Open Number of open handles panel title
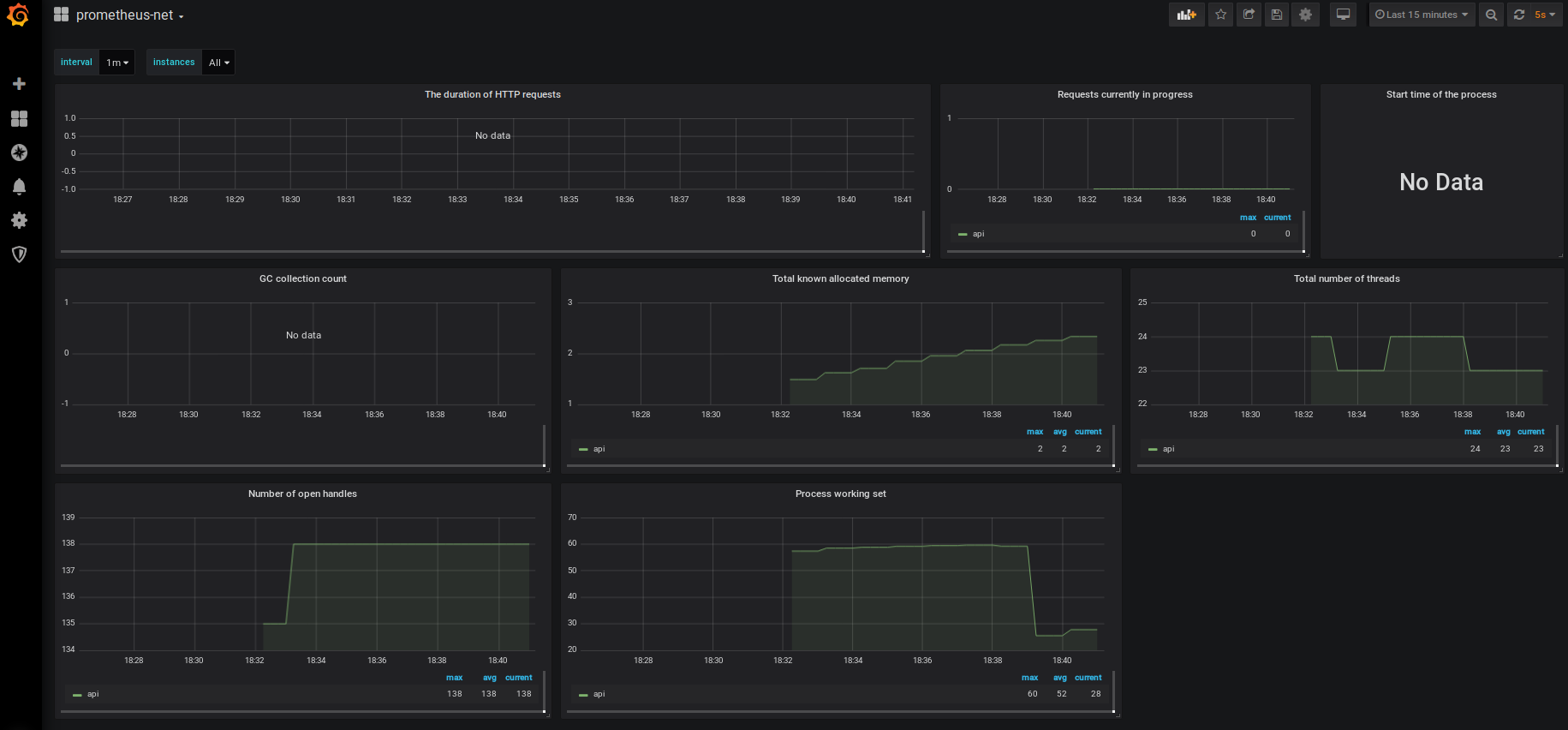 [302, 494]
